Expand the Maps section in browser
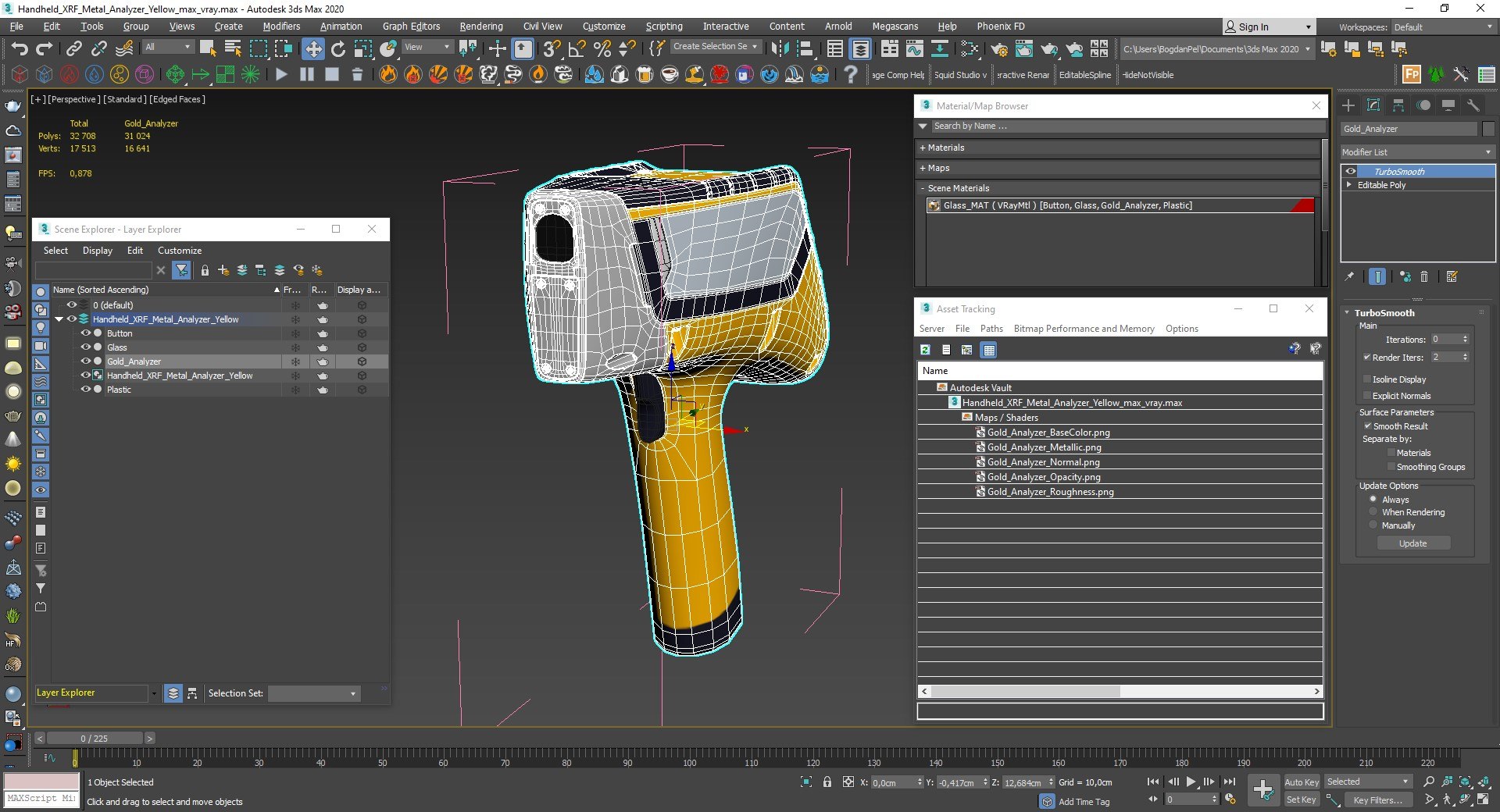The height and width of the screenshot is (812, 1500). click(x=923, y=168)
